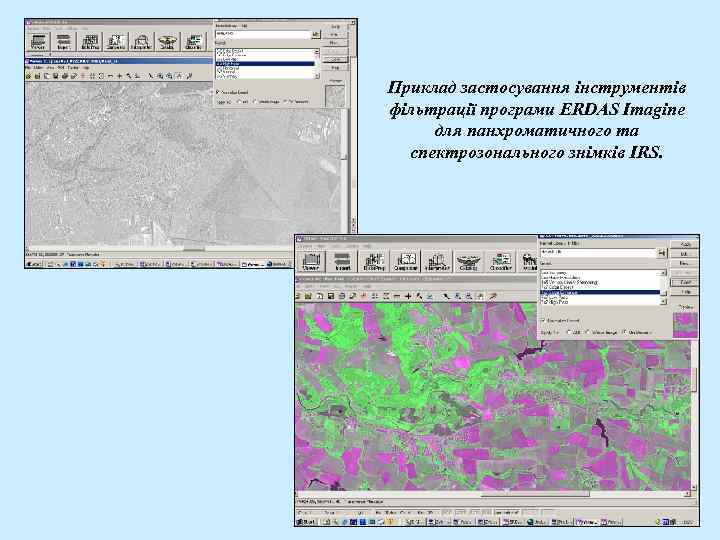Open Interpreter in the color ERDAS window
Screen dimensions: 720x540
coord(437,262)
